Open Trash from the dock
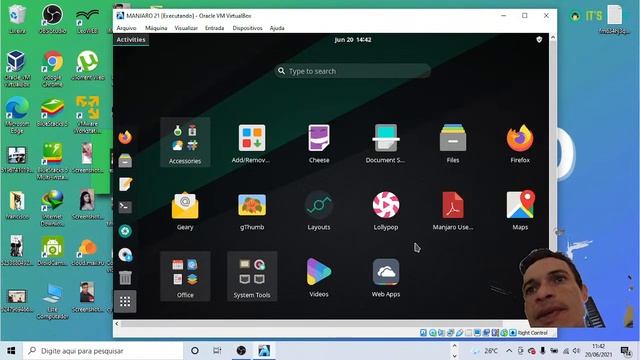The width and height of the screenshot is (640, 360). pos(125,278)
